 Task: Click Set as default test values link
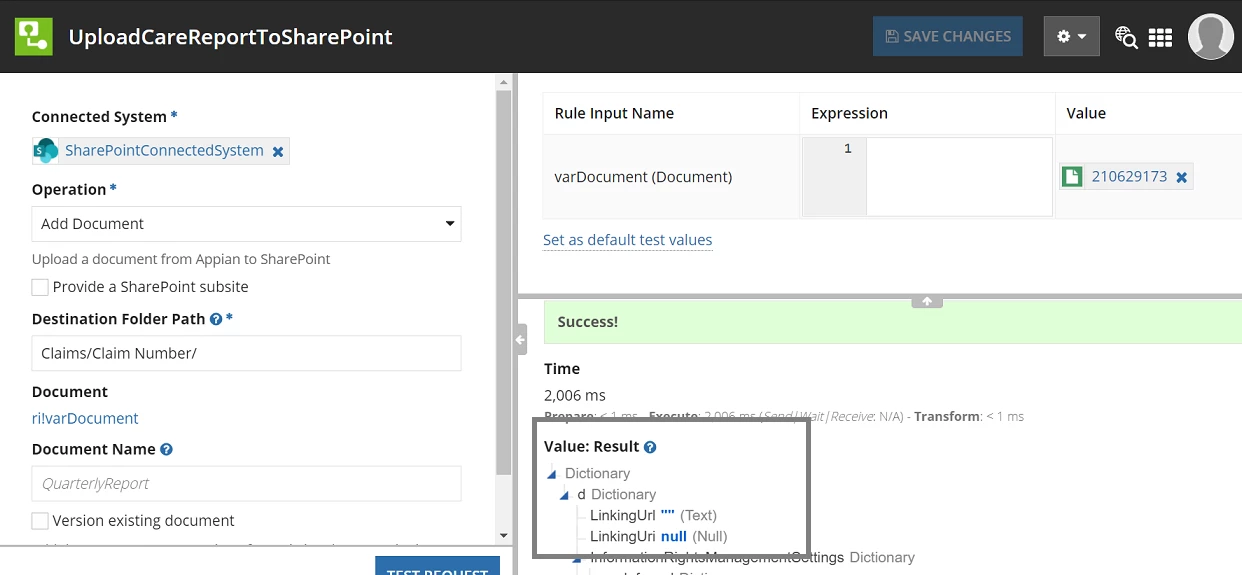pos(627,240)
